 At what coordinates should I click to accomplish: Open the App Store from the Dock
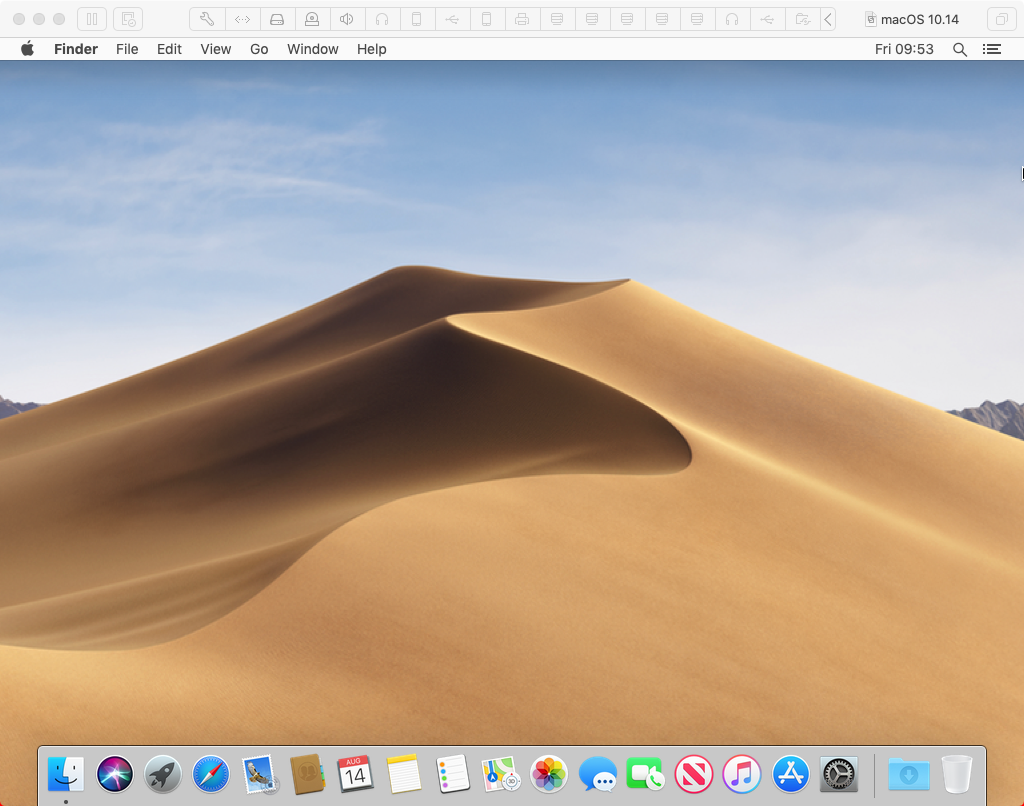[789, 774]
